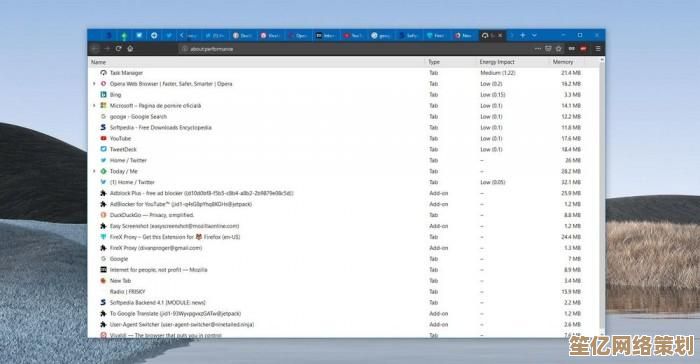Switch to the pinned TweetDeck tab

(139, 35)
